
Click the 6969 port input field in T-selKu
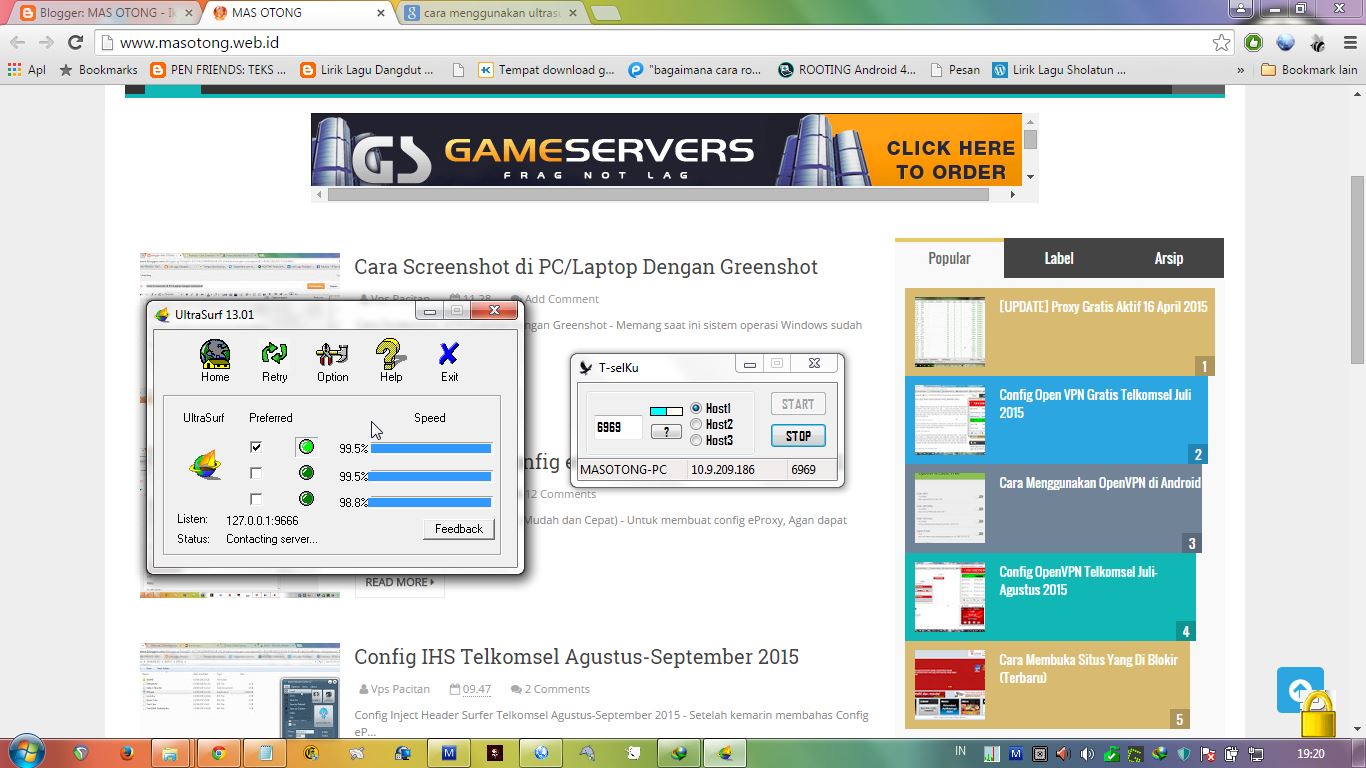coord(617,427)
